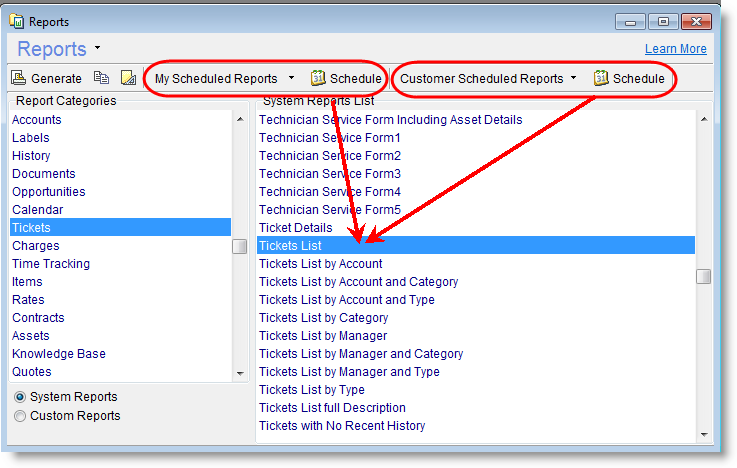
Task: Pick Technician Service Form3 from the list
Action: [329, 174]
